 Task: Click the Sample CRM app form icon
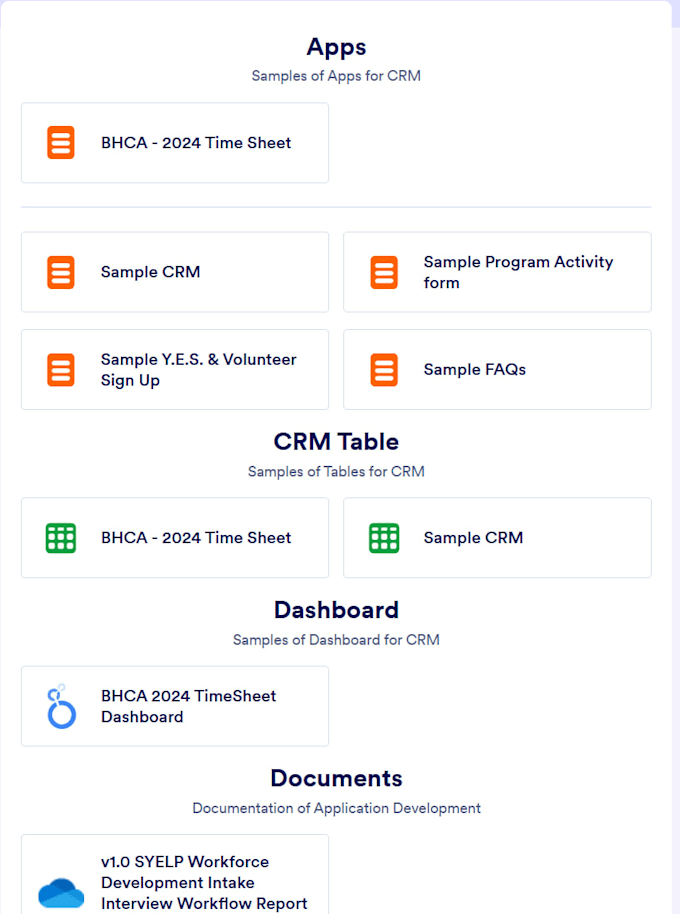point(61,272)
